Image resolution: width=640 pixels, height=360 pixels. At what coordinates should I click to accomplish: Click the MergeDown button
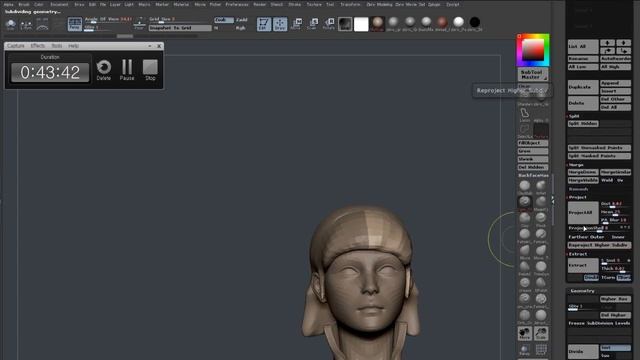583,172
